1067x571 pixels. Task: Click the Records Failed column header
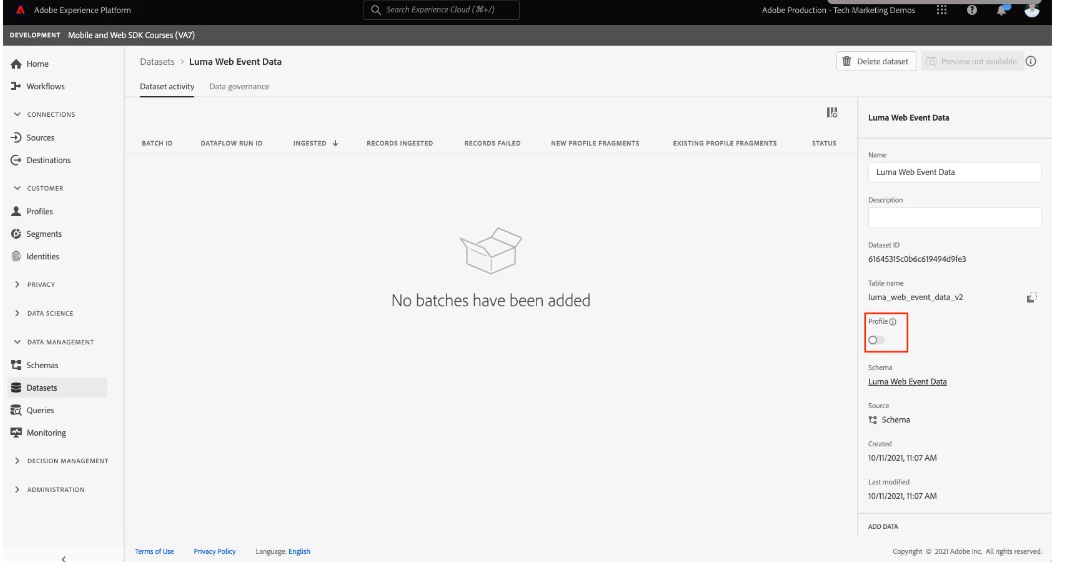pyautogui.click(x=492, y=144)
